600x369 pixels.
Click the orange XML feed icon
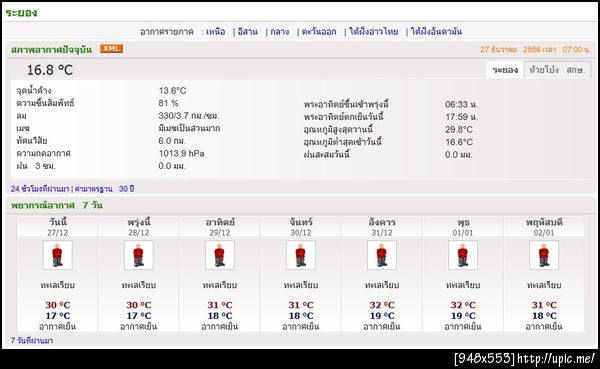(x=111, y=49)
